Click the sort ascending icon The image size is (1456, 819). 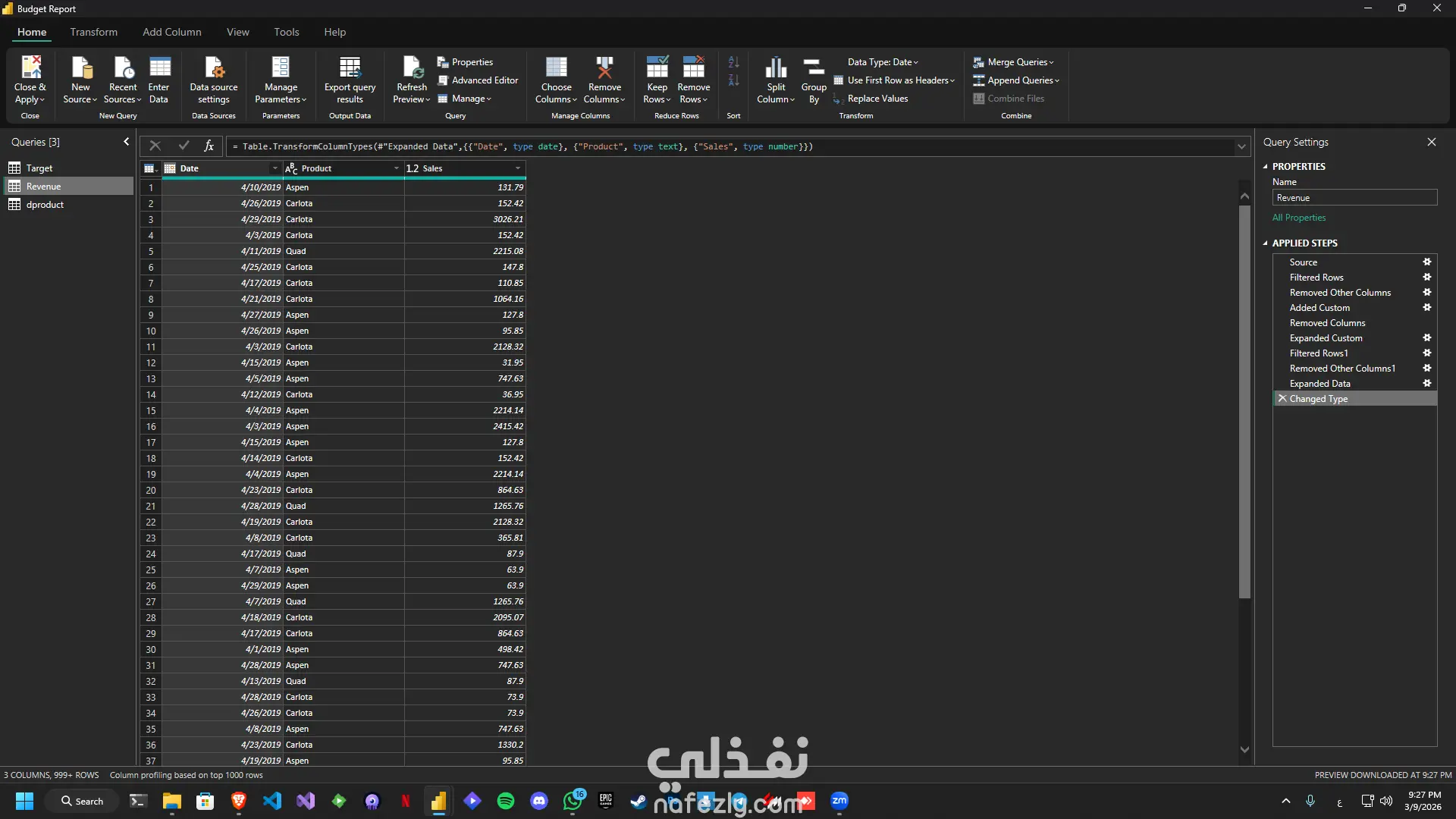(733, 62)
